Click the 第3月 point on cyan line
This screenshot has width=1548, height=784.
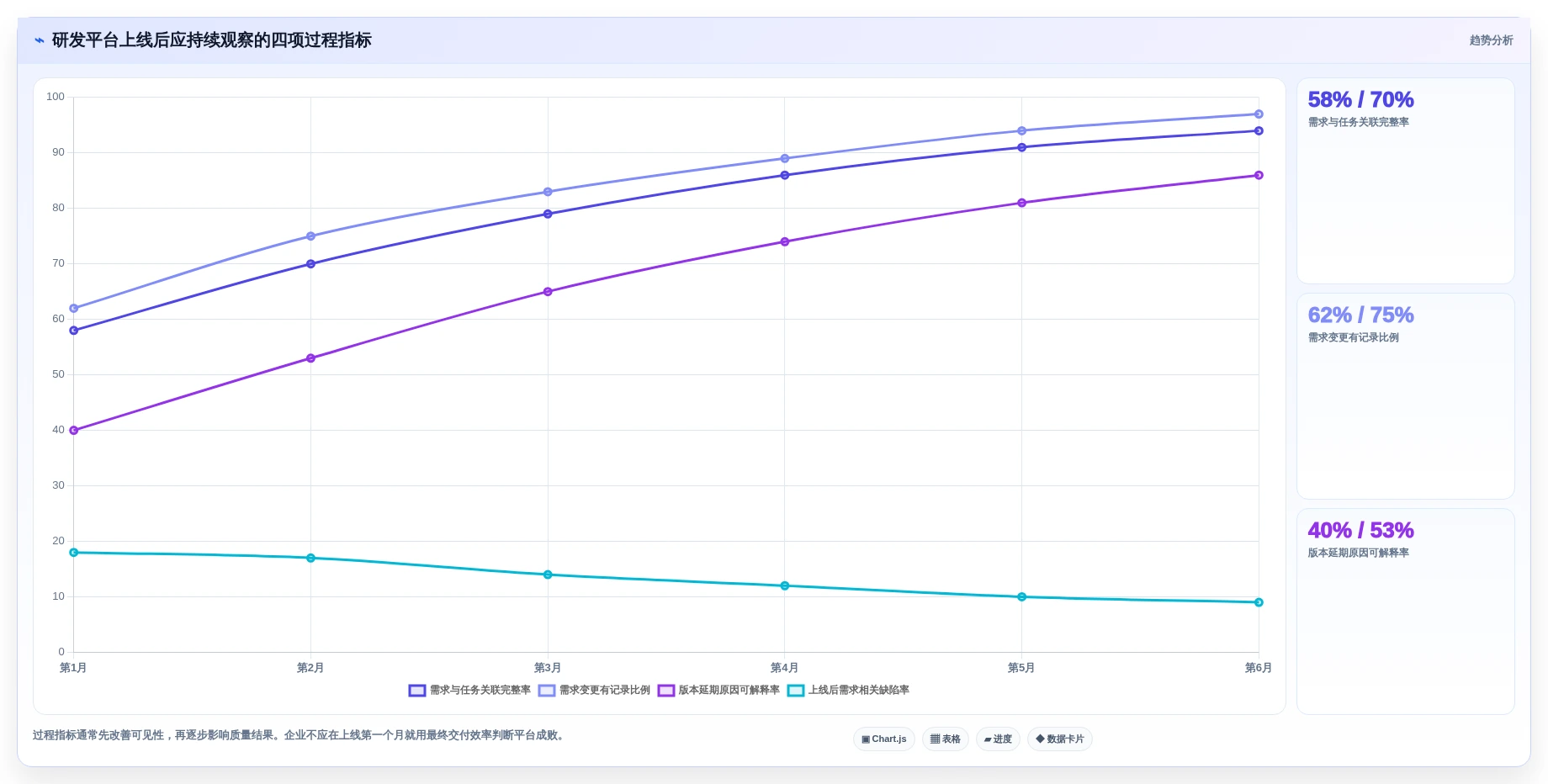[548, 575]
